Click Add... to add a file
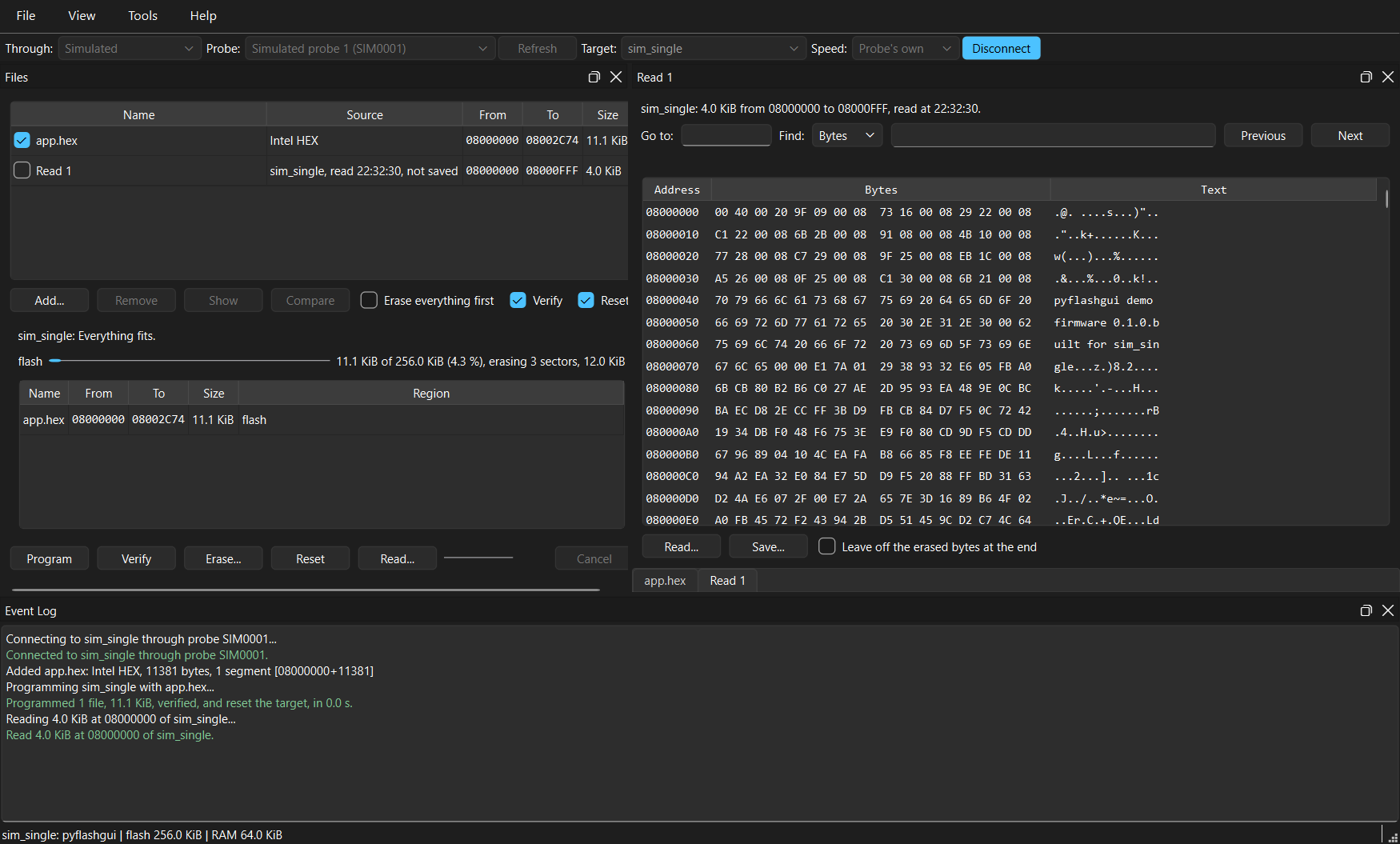Screen dimensions: 1400x844 coord(50,301)
